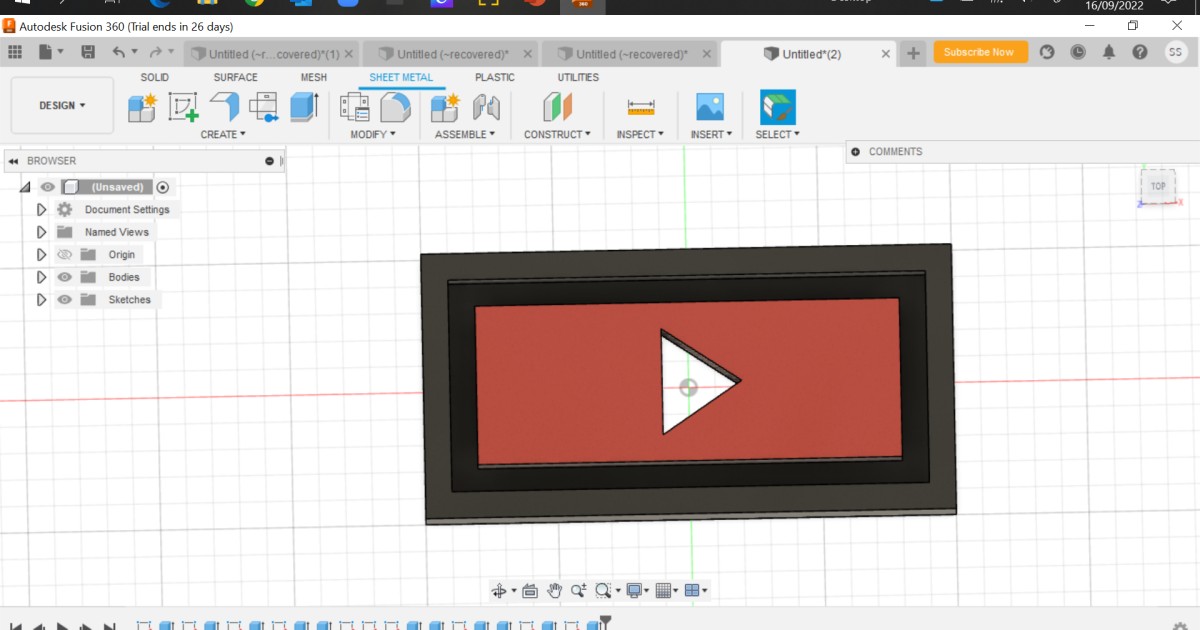Start a new sketch with Create Sketch
The image size is (1200, 630).
[x=183, y=107]
